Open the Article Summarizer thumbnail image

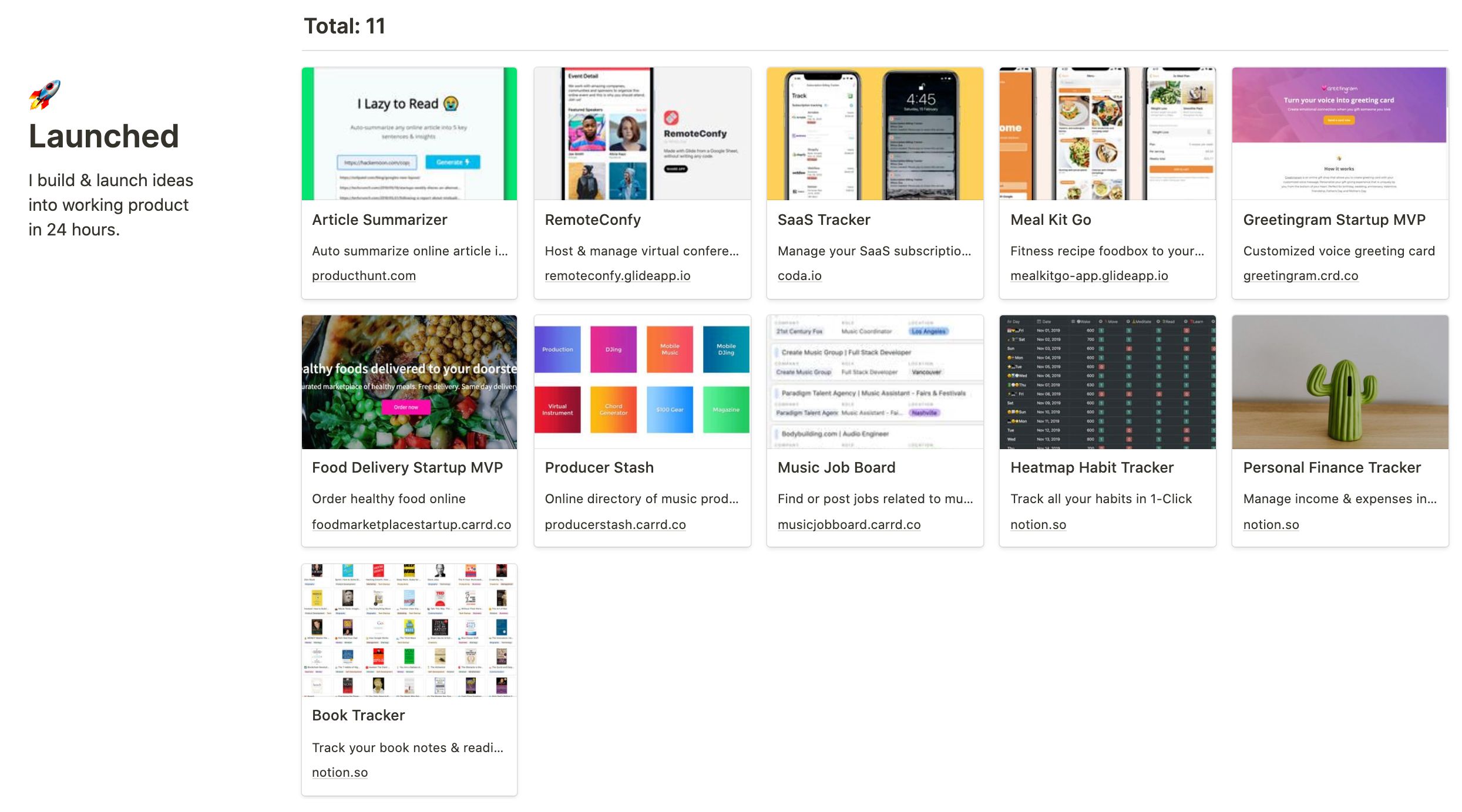[x=409, y=134]
